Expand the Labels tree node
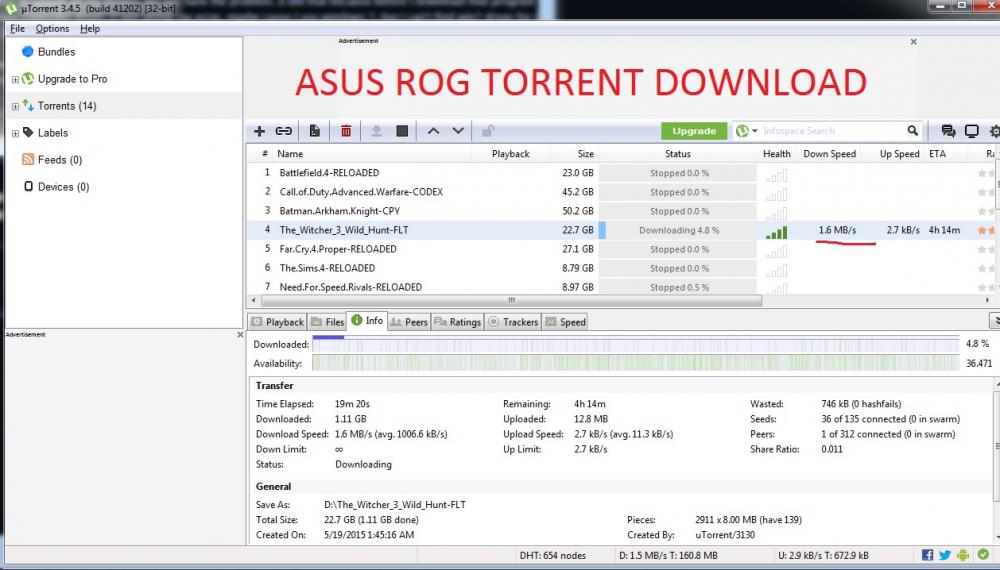 pyautogui.click(x=15, y=133)
